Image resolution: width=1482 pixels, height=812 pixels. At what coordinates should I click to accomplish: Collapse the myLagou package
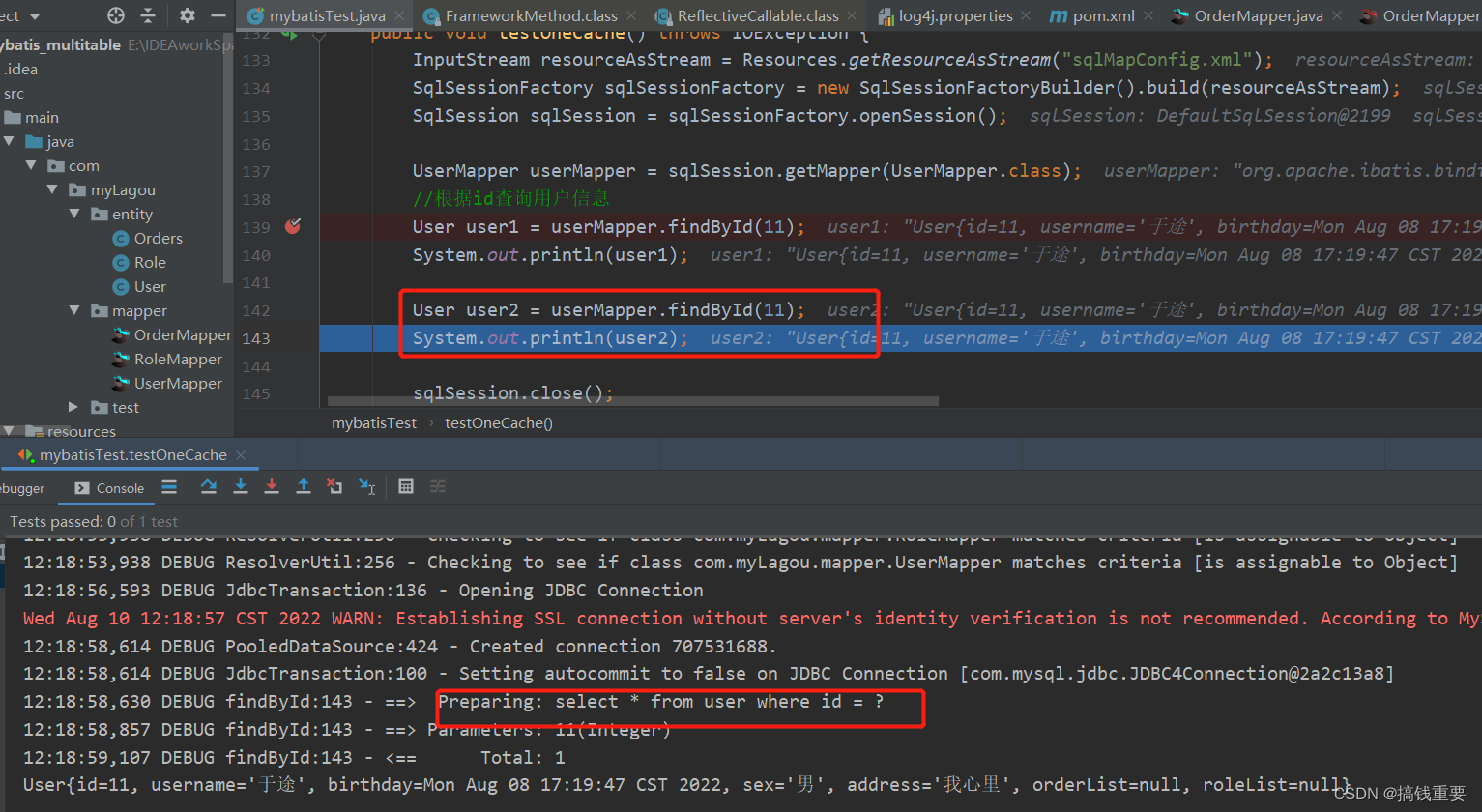point(52,189)
